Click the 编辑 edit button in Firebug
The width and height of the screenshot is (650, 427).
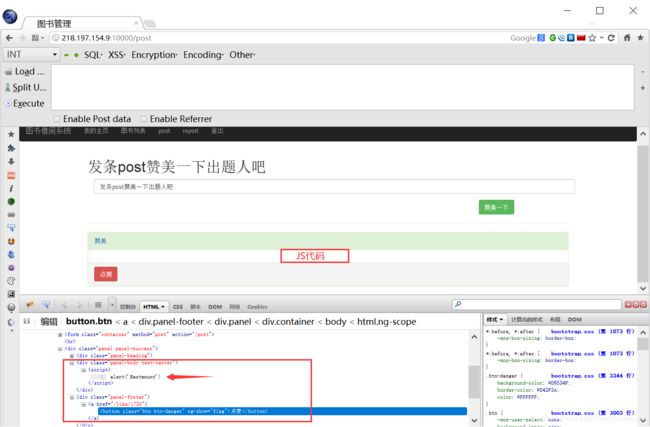click(49, 321)
